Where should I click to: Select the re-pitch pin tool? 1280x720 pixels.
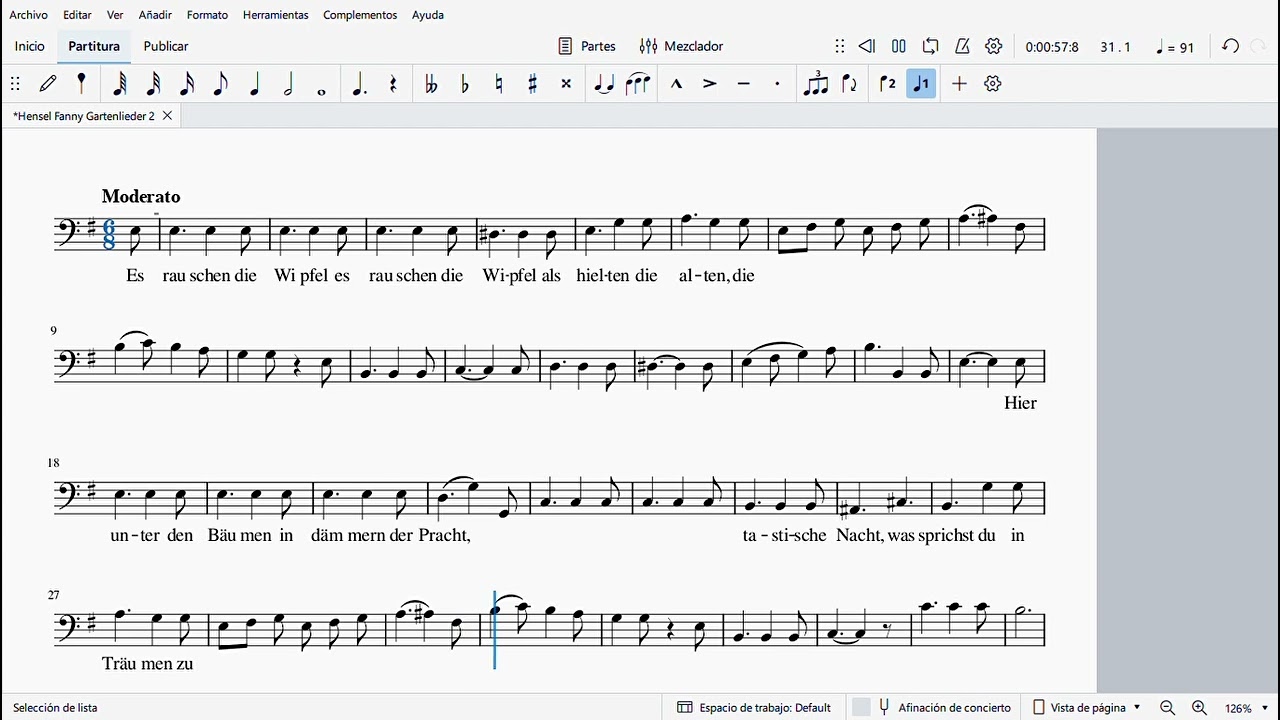click(x=82, y=84)
